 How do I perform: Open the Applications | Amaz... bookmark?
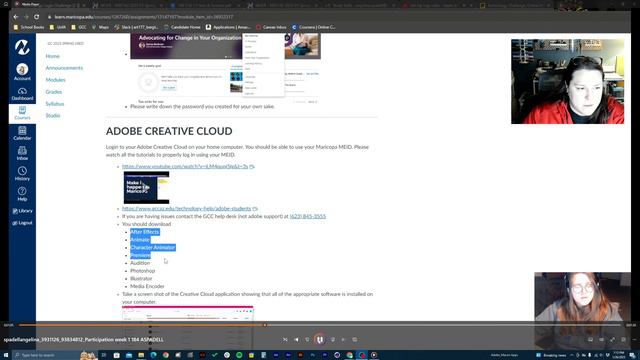(x=228, y=27)
